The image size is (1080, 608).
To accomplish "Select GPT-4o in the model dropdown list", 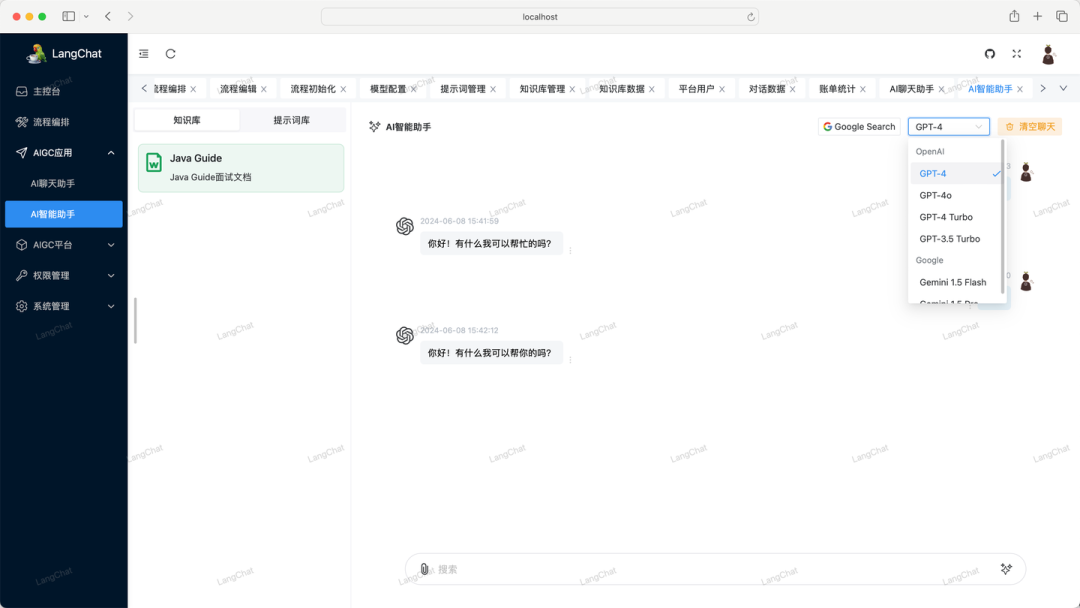I will coord(936,194).
